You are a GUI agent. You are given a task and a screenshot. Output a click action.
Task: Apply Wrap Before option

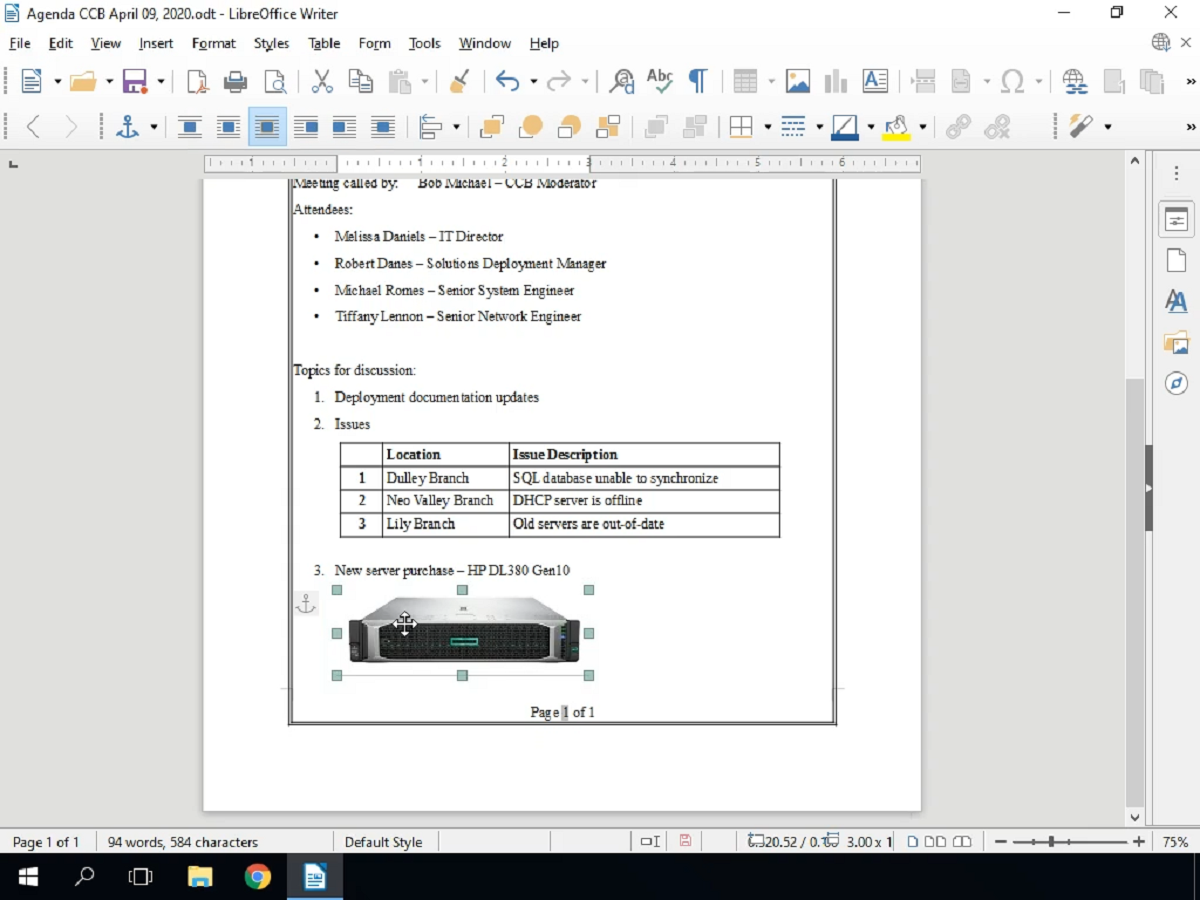306,127
